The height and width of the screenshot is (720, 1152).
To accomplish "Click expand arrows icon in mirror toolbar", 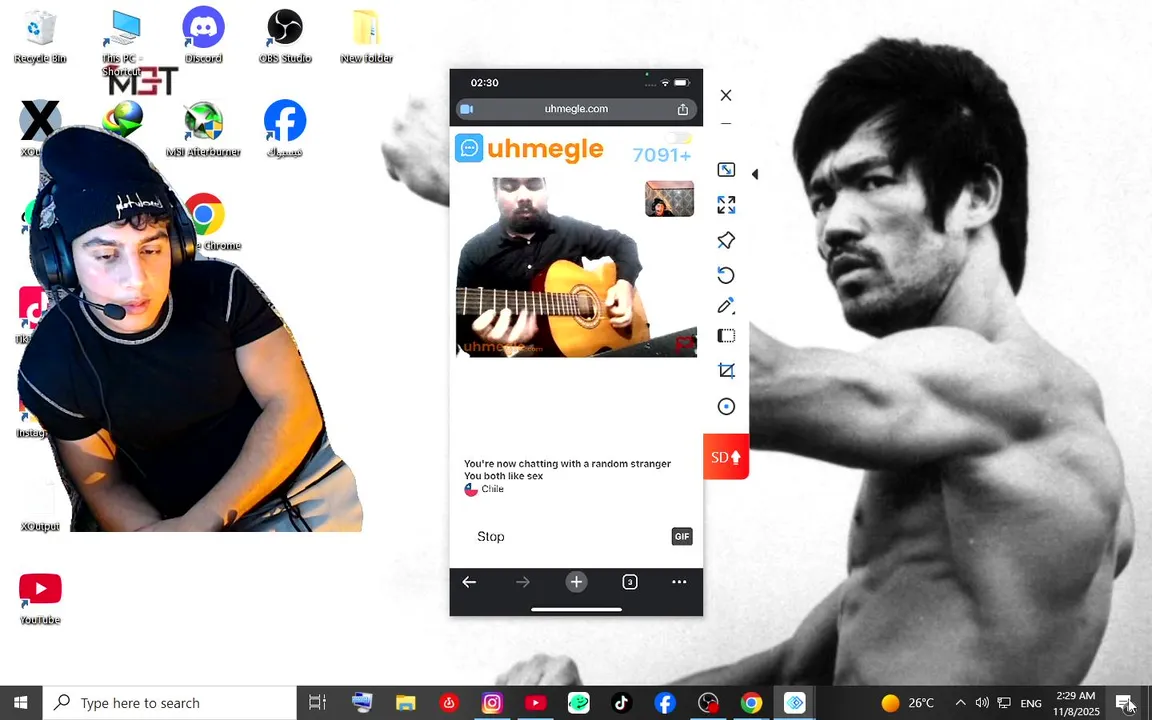I will (x=726, y=205).
